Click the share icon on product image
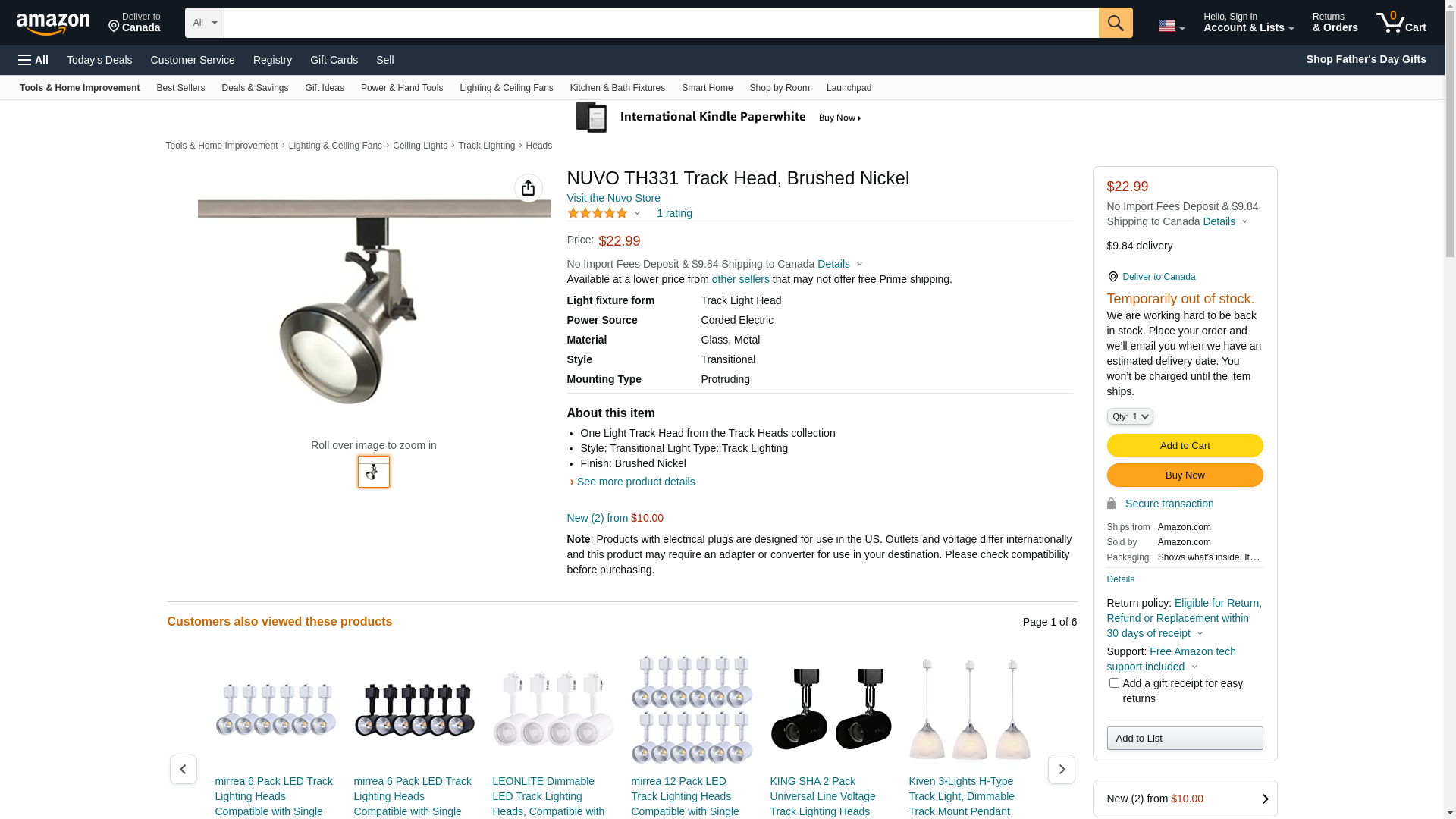Screen dimensions: 1456x819 pyautogui.click(x=529, y=188)
